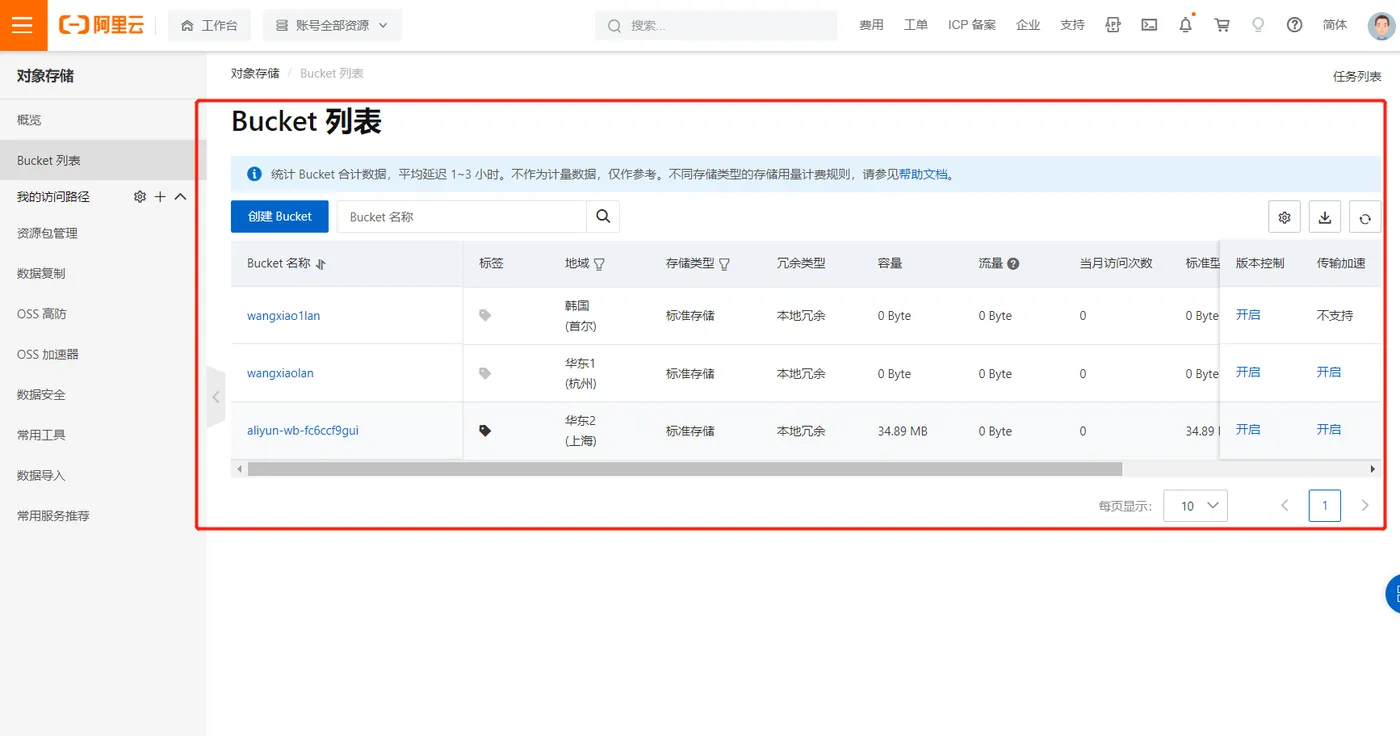Filter by storage type column funnel
Image resolution: width=1400 pixels, height=736 pixels.
(724, 264)
